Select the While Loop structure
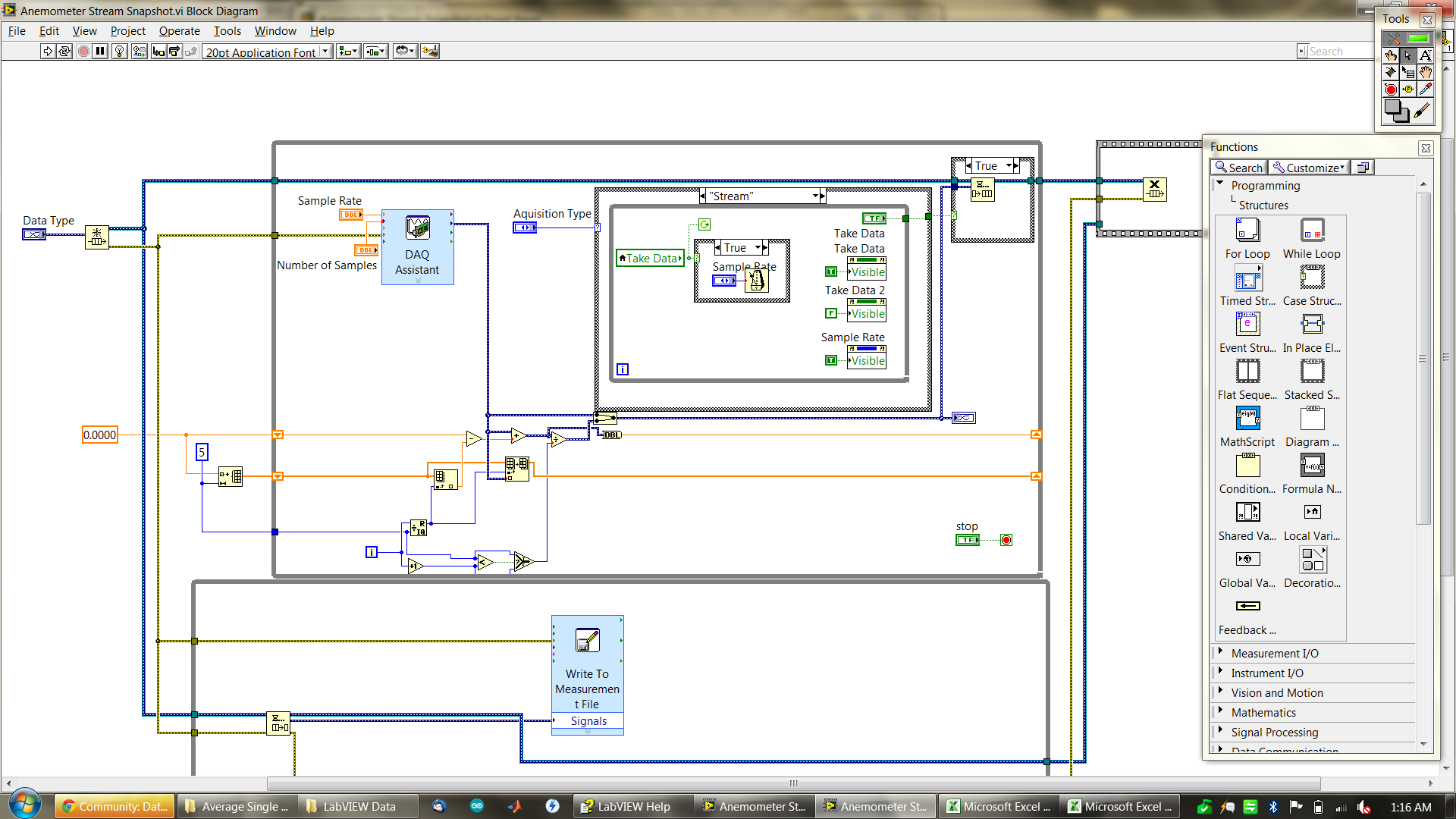The width and height of the screenshot is (1456, 819). (x=1312, y=230)
